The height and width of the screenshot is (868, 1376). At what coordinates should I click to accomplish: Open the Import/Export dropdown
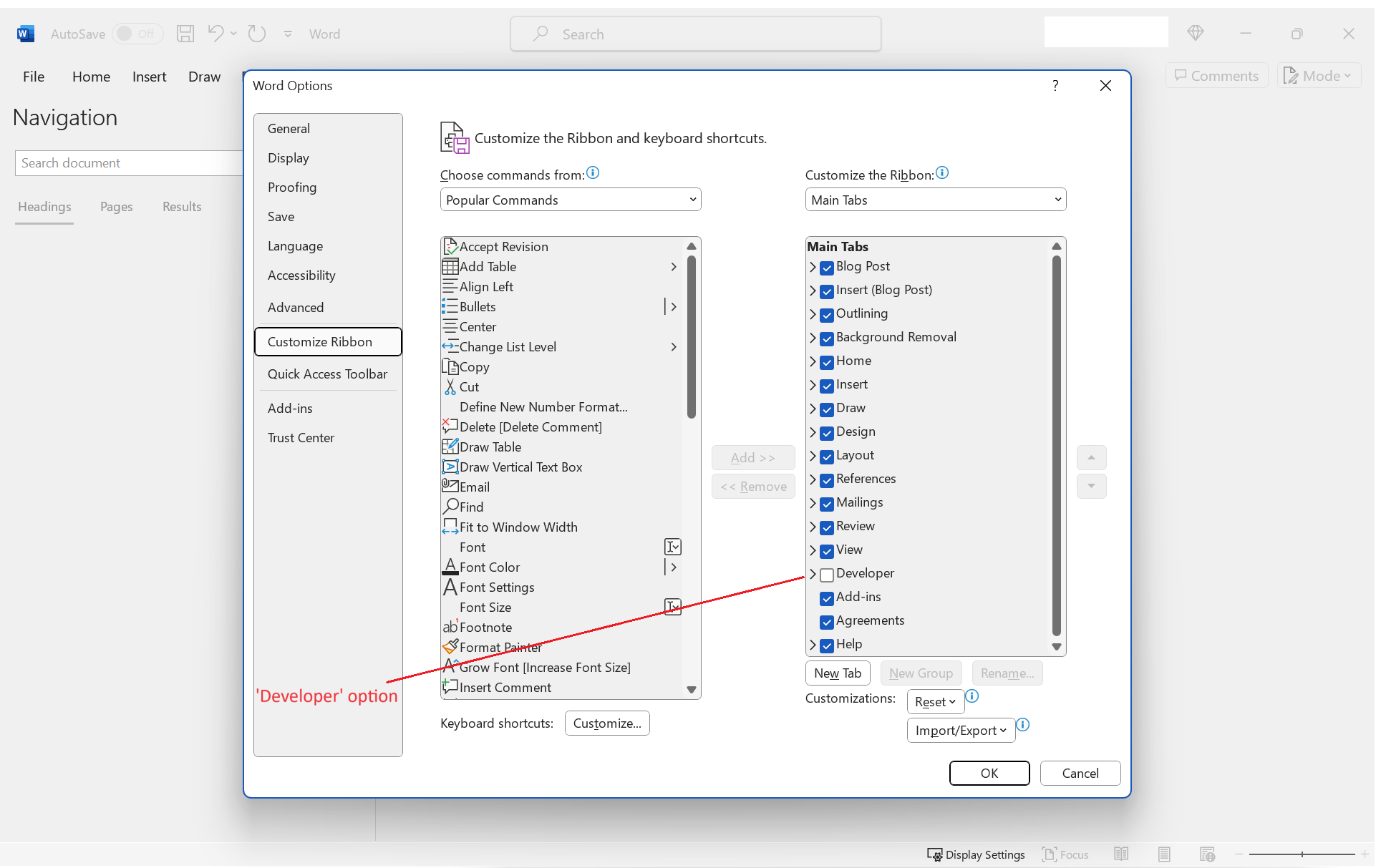(x=961, y=731)
